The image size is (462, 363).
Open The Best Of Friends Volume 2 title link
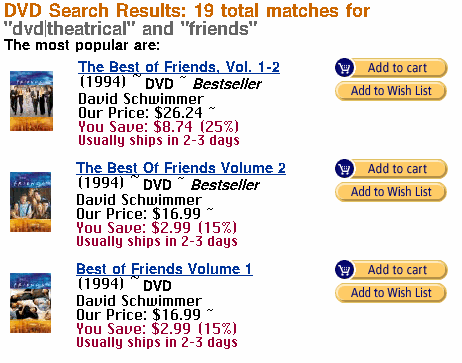click(181, 168)
